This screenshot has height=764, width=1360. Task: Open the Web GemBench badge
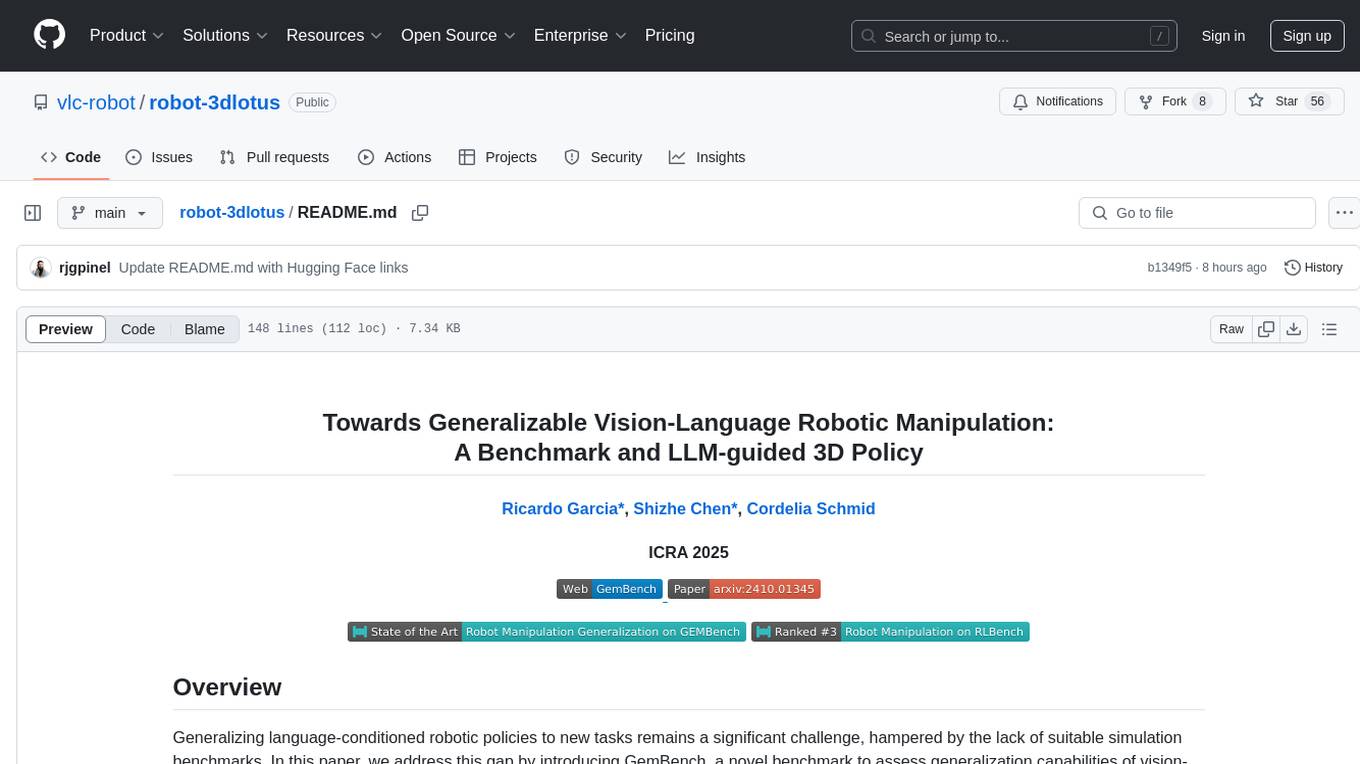[x=609, y=589]
